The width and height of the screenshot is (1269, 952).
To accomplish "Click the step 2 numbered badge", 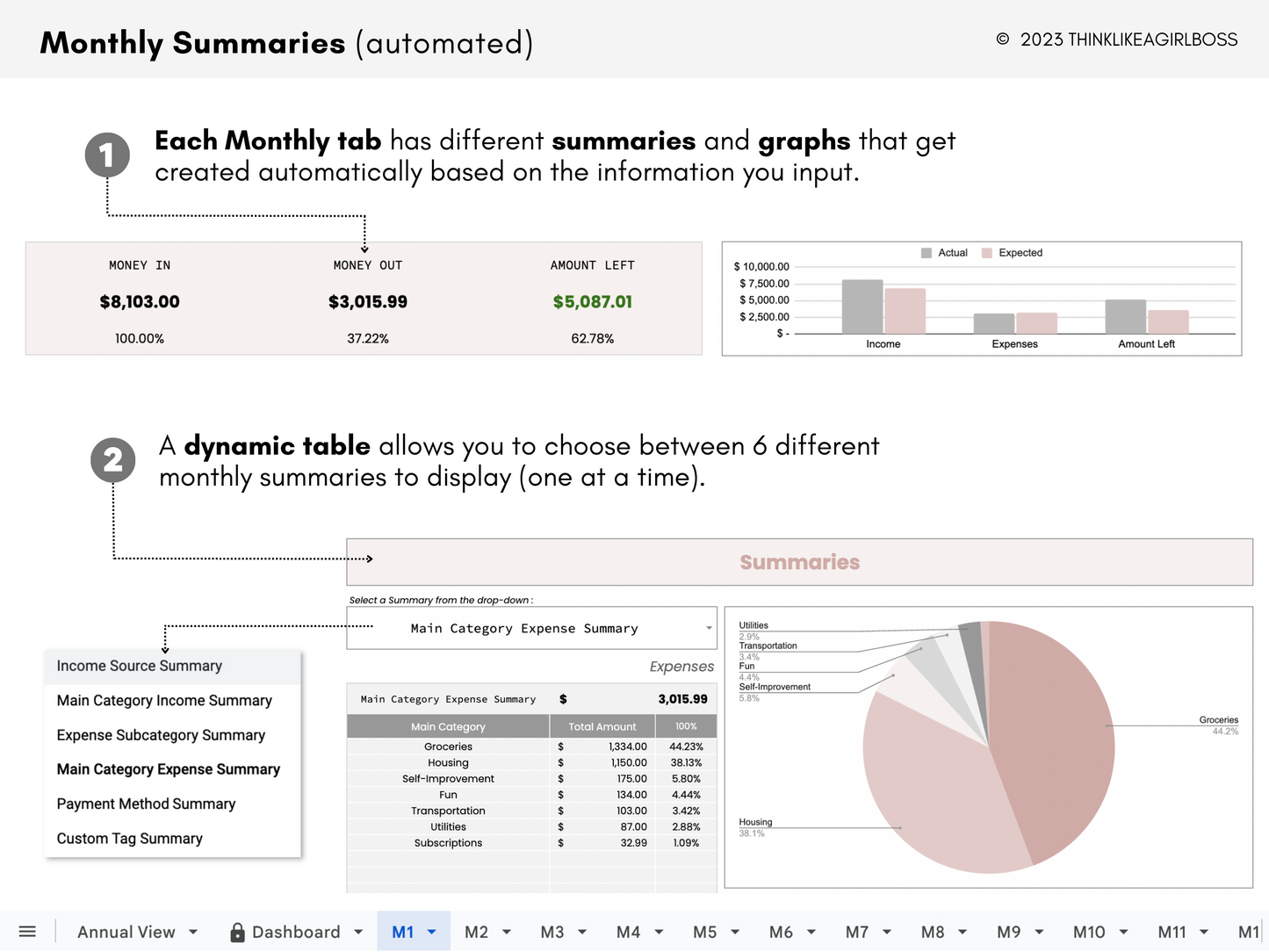I will tap(112, 460).
